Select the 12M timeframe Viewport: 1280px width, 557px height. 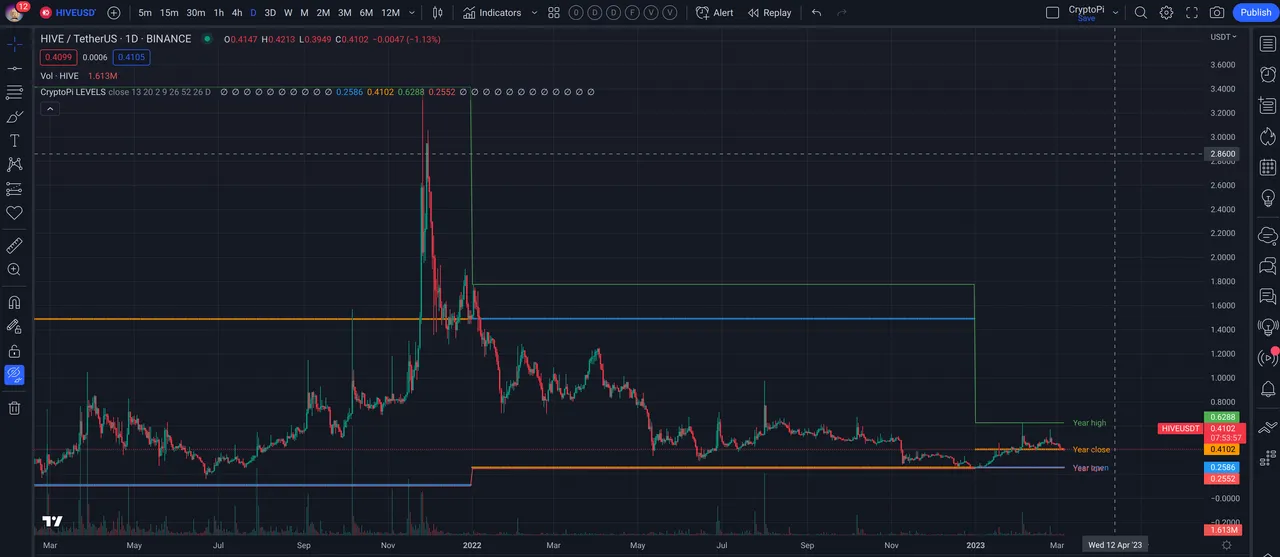390,13
